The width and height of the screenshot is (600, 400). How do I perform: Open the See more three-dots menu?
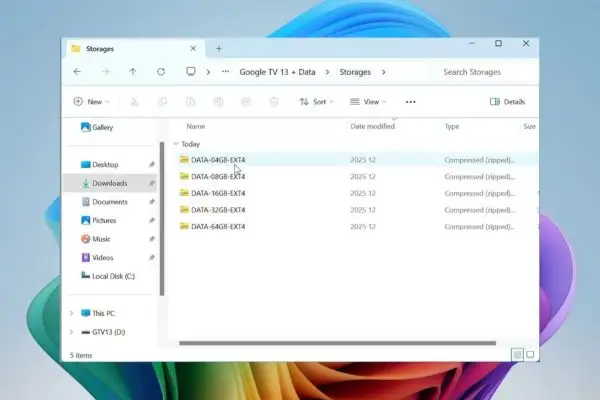click(411, 102)
